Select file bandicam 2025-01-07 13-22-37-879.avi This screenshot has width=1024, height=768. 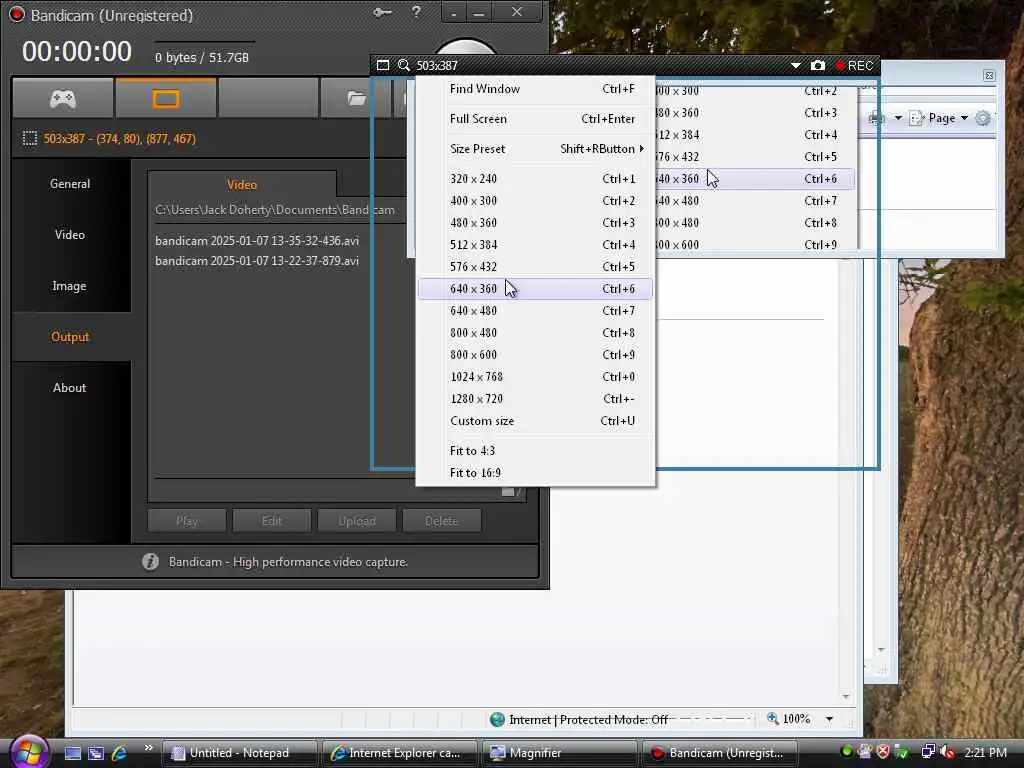(x=257, y=261)
